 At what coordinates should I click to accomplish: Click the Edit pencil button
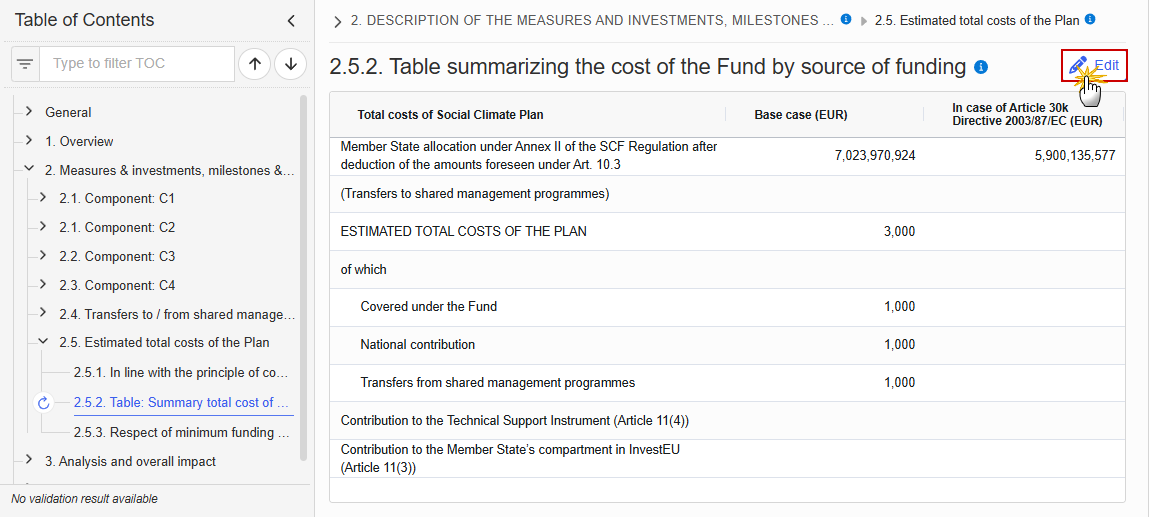click(x=1093, y=65)
